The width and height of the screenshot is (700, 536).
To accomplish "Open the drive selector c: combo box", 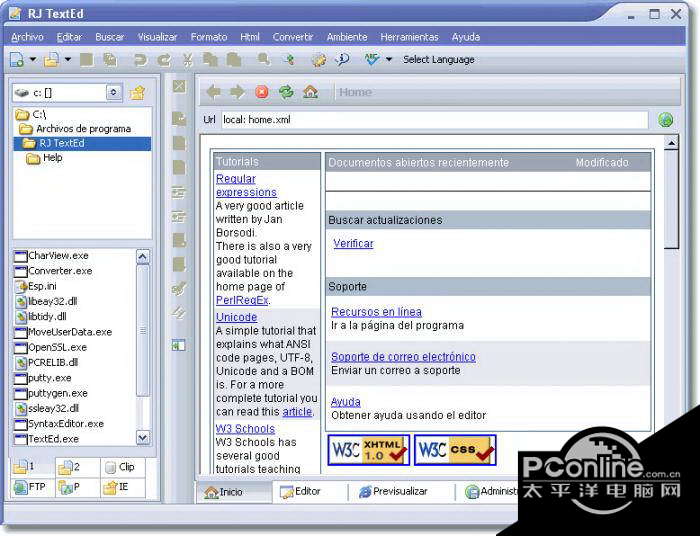I will 67,93.
